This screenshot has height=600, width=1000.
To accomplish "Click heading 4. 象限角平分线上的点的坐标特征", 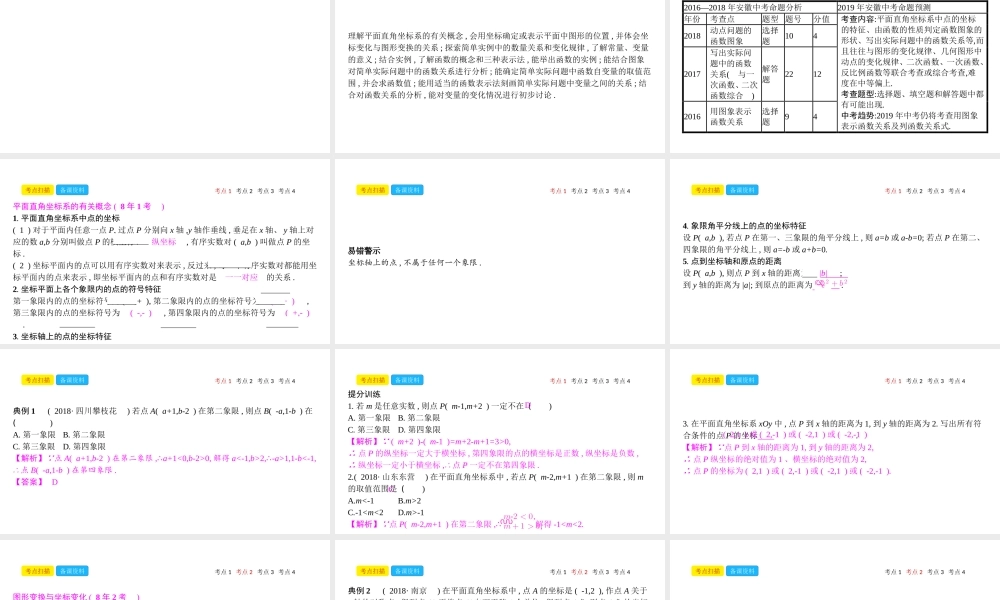I will (x=744, y=226).
